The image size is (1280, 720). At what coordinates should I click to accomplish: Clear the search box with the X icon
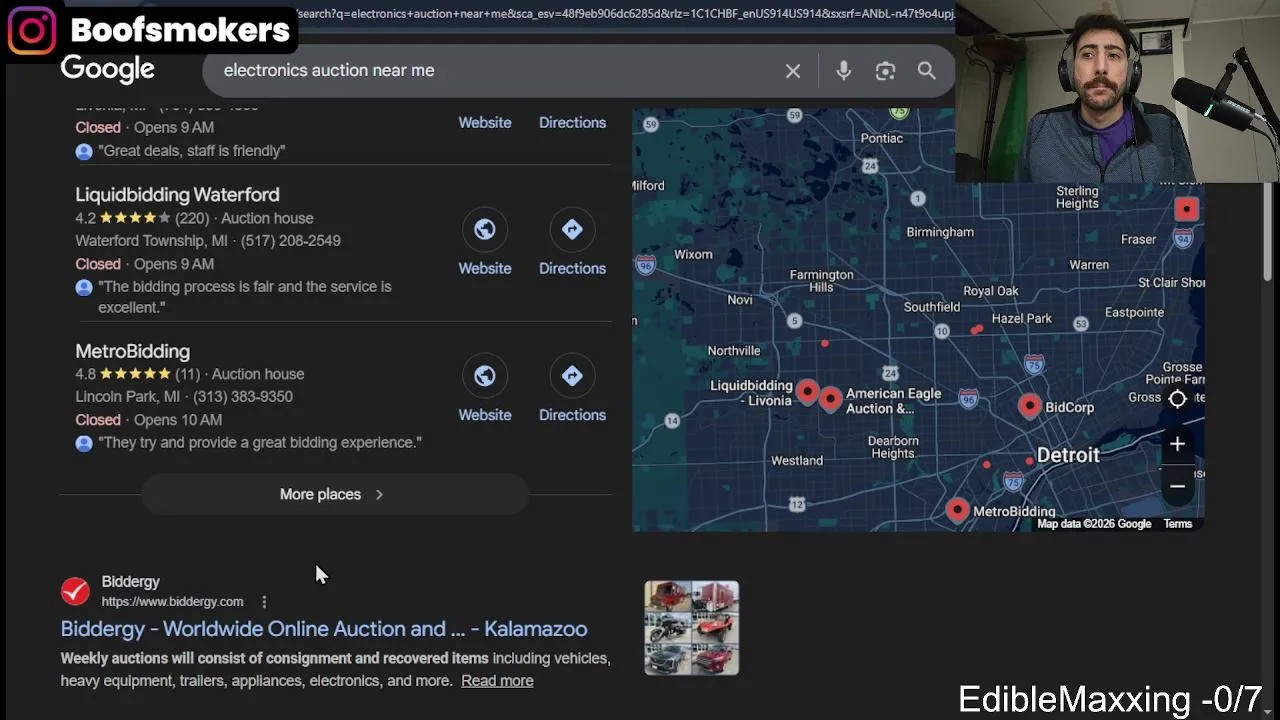click(x=793, y=71)
